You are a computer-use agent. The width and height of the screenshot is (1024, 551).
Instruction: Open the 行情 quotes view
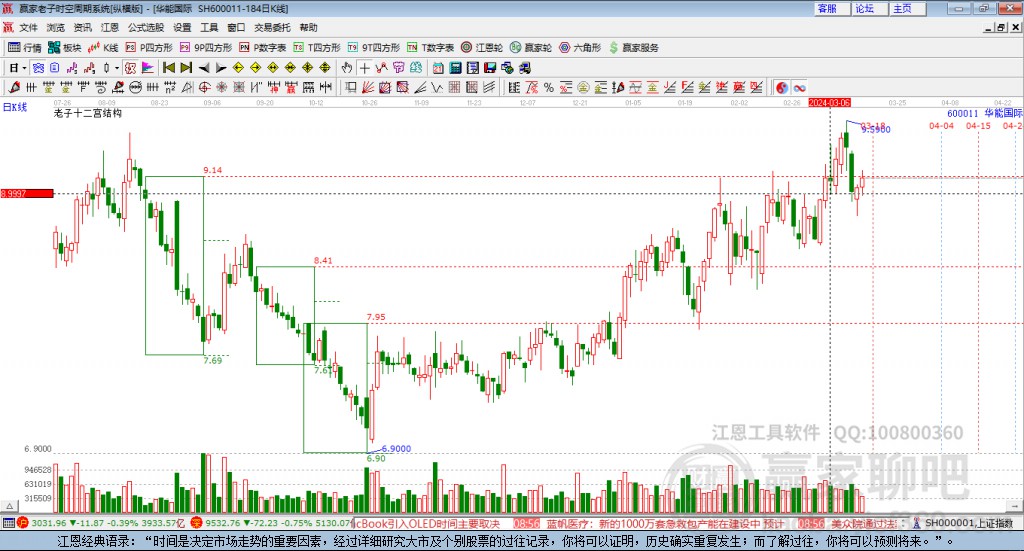(24, 48)
